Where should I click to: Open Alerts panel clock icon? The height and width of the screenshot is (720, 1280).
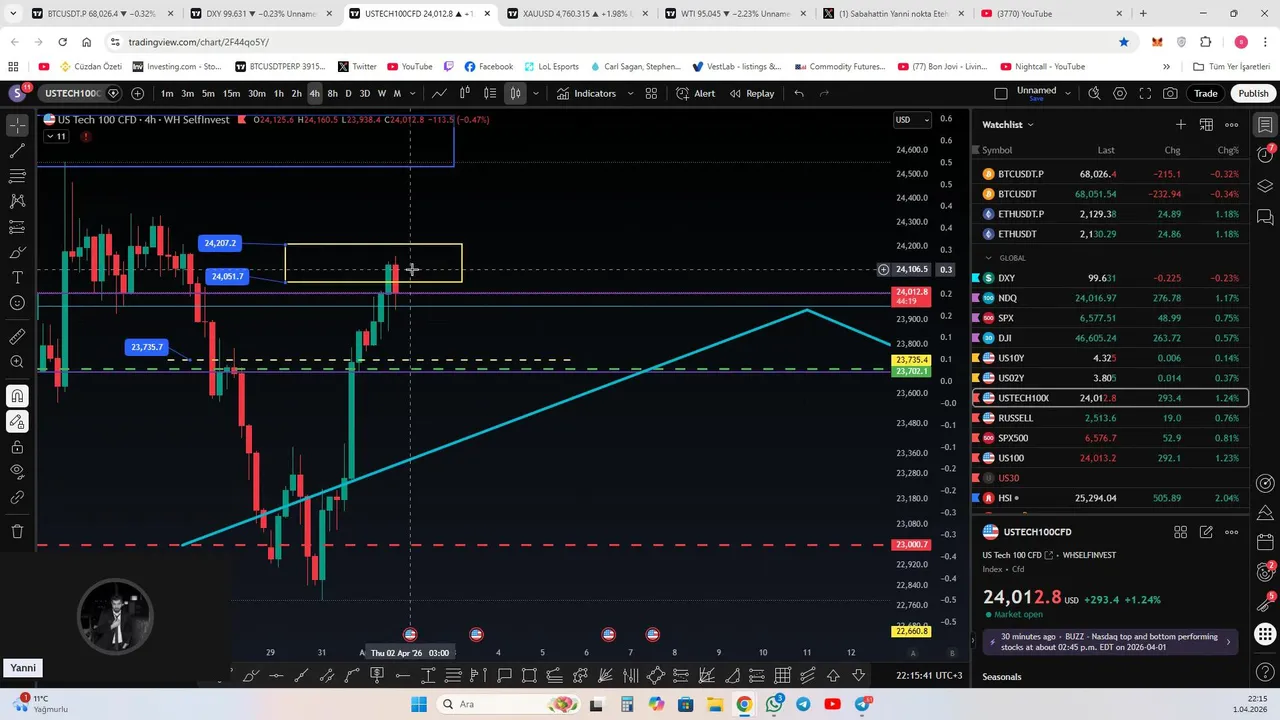tap(1265, 155)
